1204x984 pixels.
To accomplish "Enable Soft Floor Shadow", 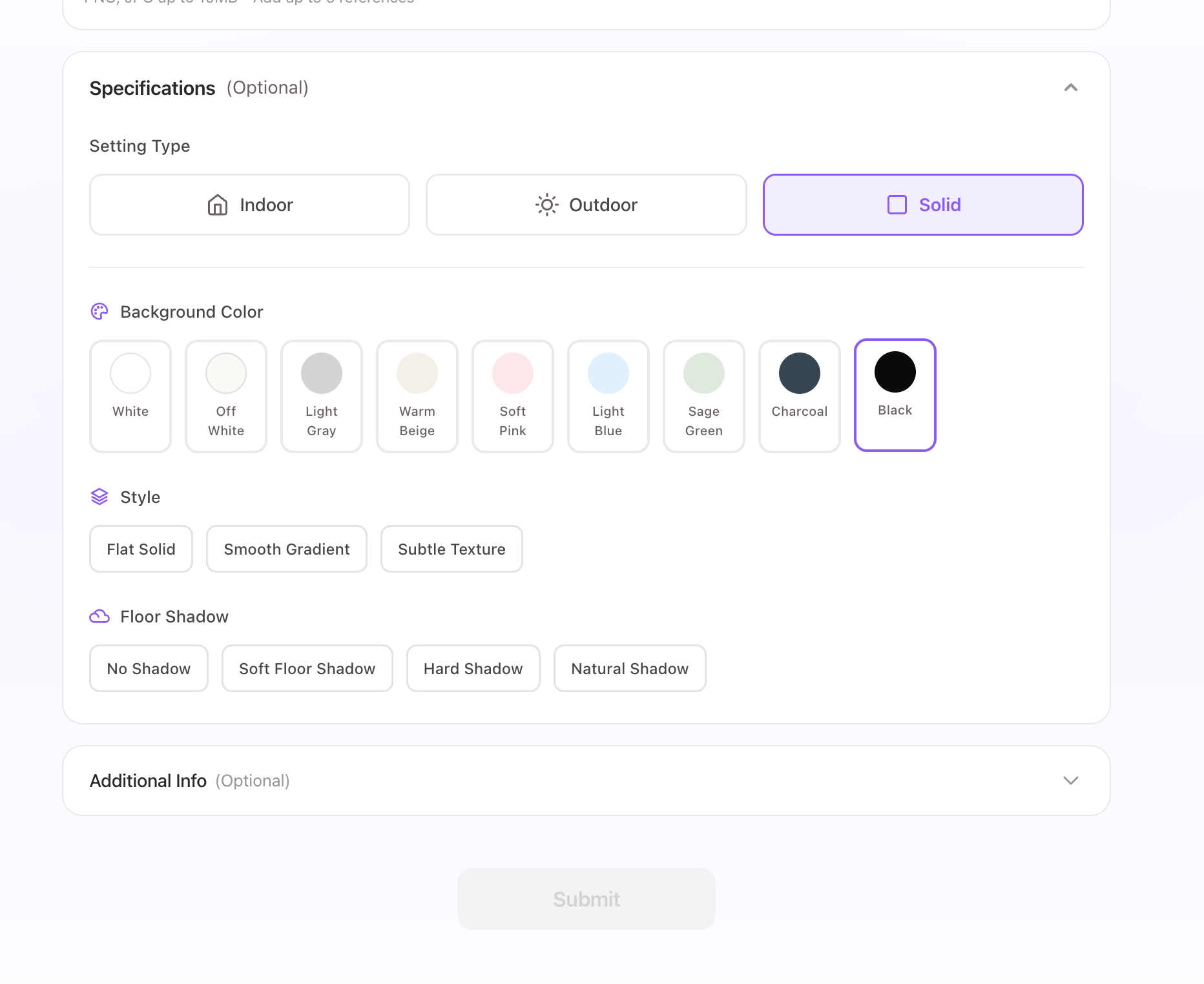I will click(307, 669).
